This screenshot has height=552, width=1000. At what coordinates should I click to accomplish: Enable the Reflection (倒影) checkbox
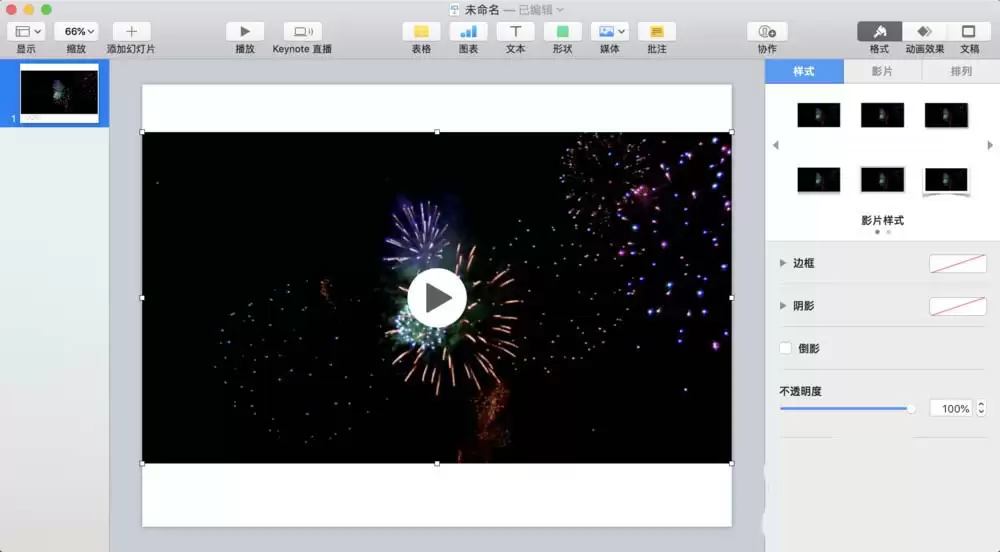786,348
